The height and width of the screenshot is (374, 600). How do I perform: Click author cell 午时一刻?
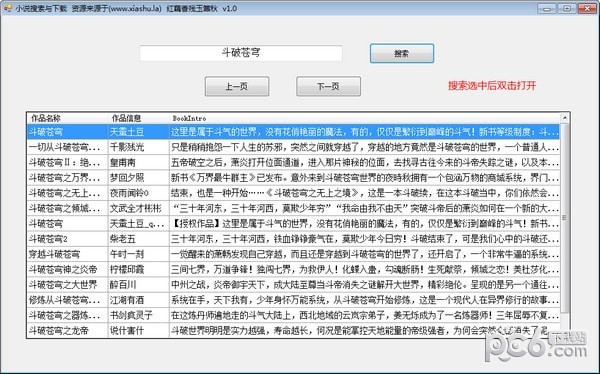click(139, 254)
